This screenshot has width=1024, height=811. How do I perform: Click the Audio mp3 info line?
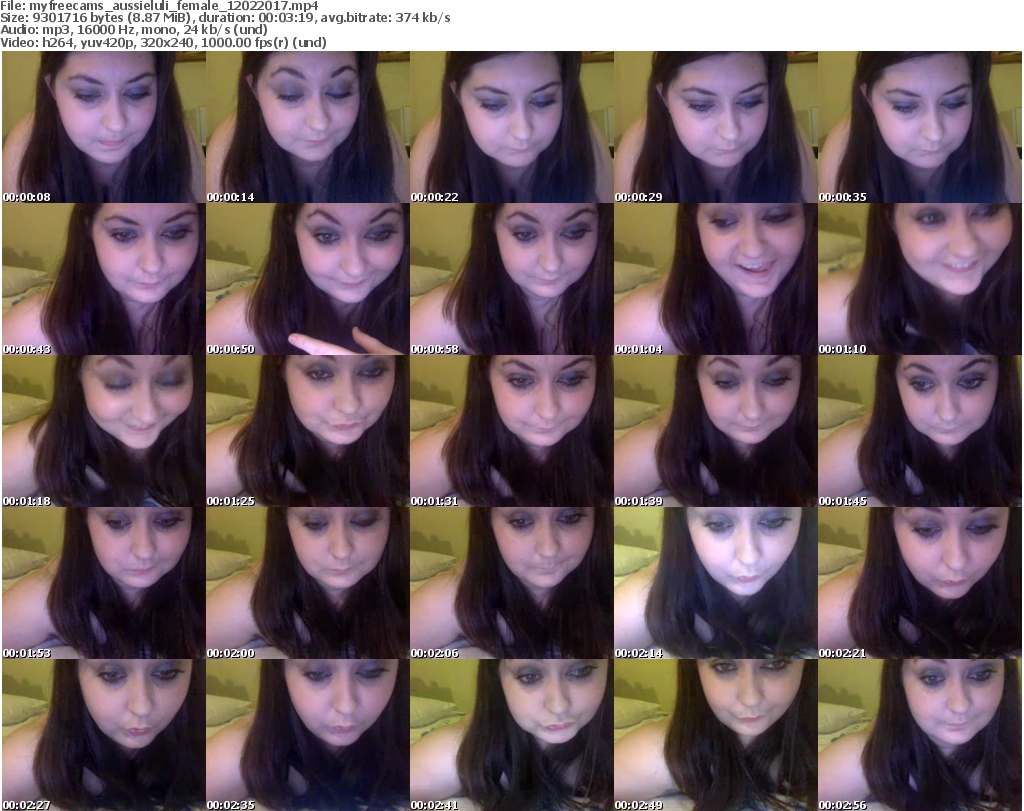pyautogui.click(x=134, y=30)
